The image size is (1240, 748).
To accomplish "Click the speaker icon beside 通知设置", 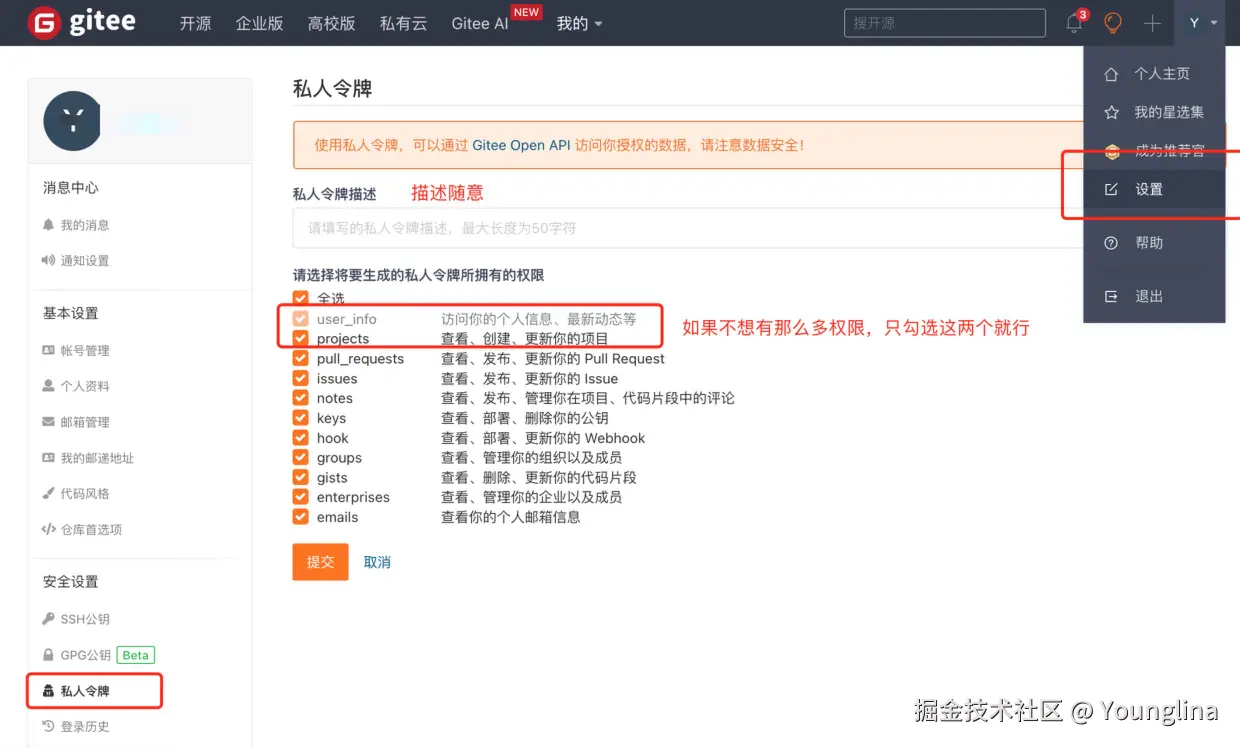I will point(48,260).
